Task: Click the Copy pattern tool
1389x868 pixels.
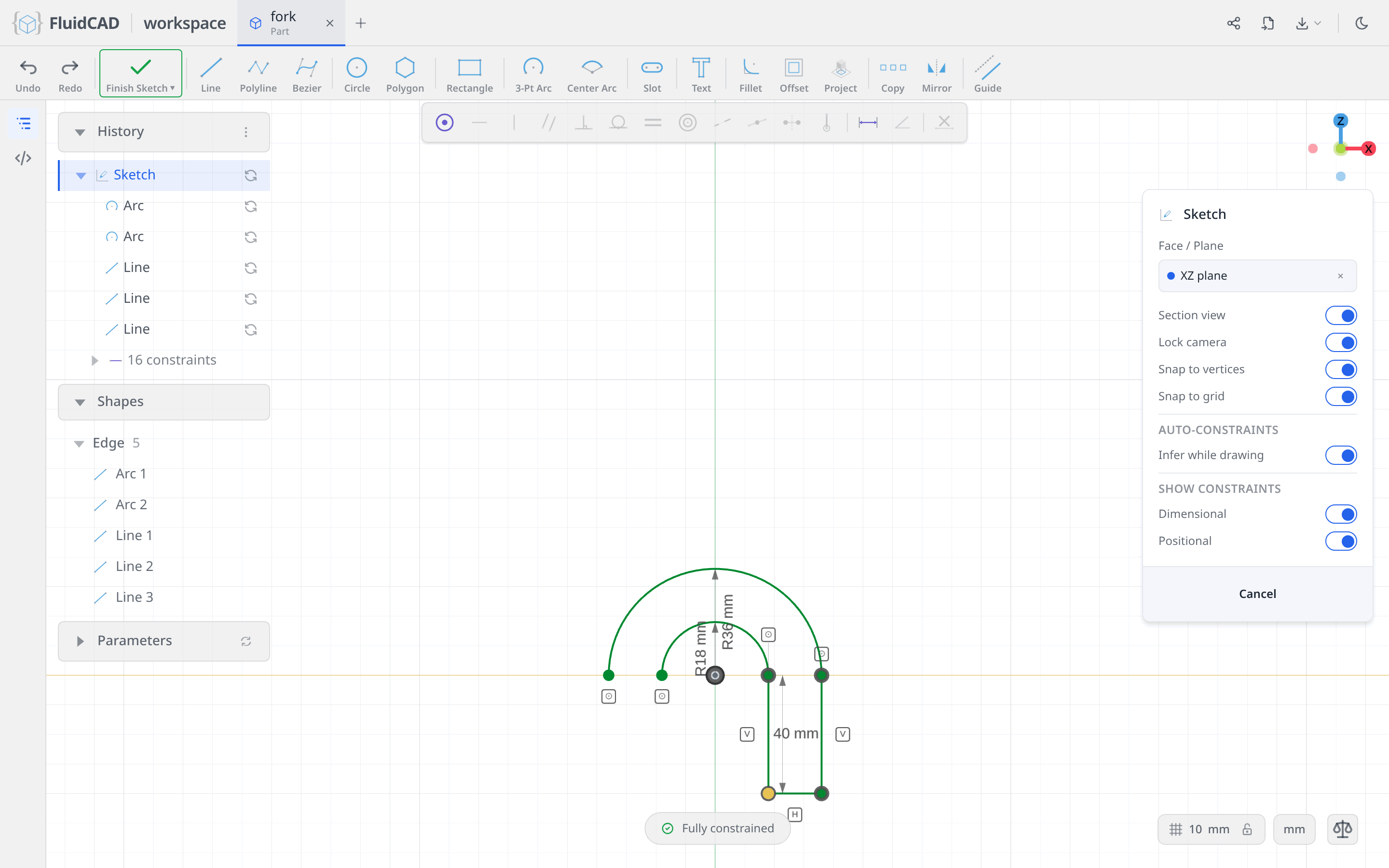Action: click(x=893, y=74)
